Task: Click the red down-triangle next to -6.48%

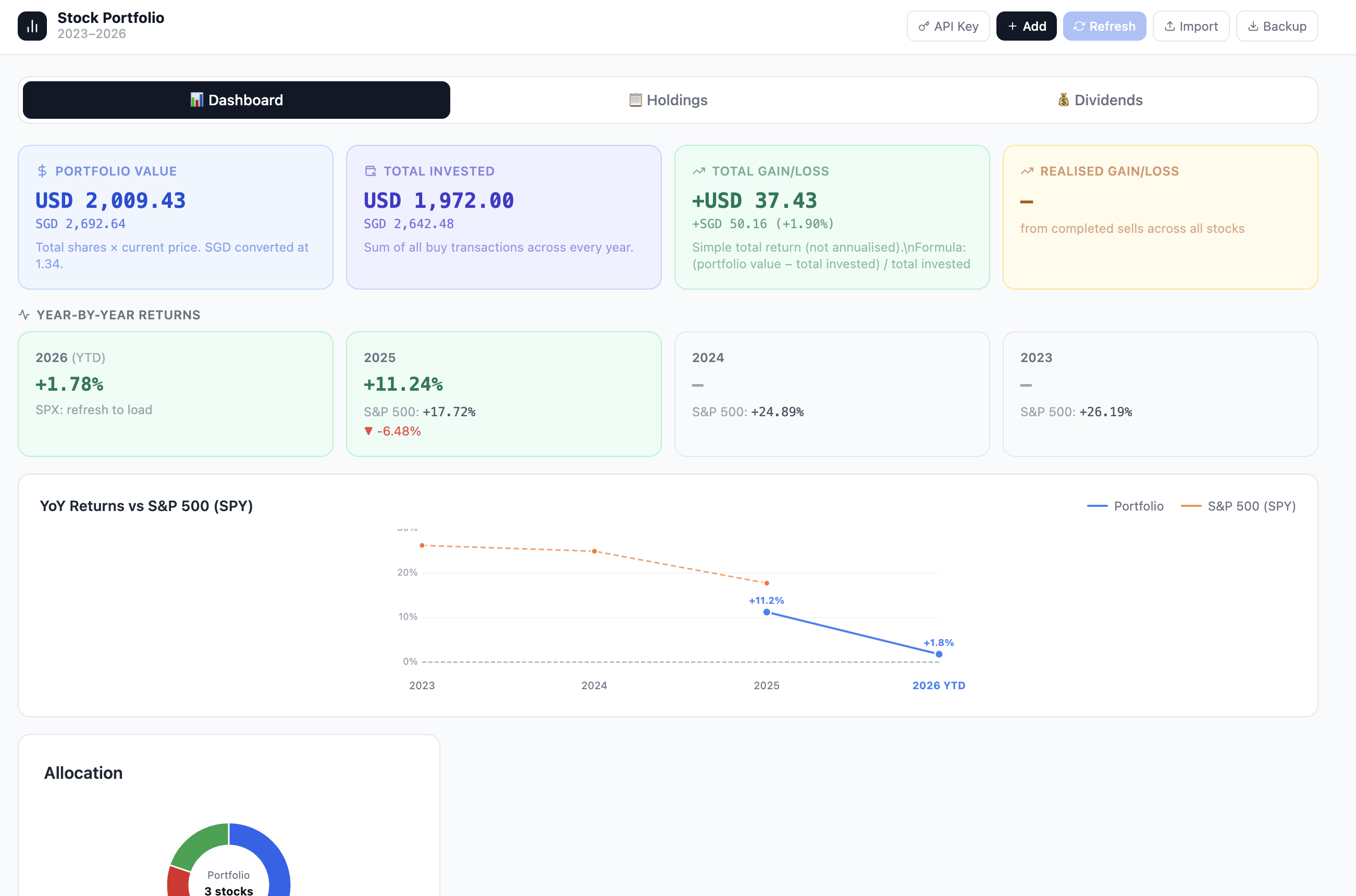Action: (x=368, y=431)
